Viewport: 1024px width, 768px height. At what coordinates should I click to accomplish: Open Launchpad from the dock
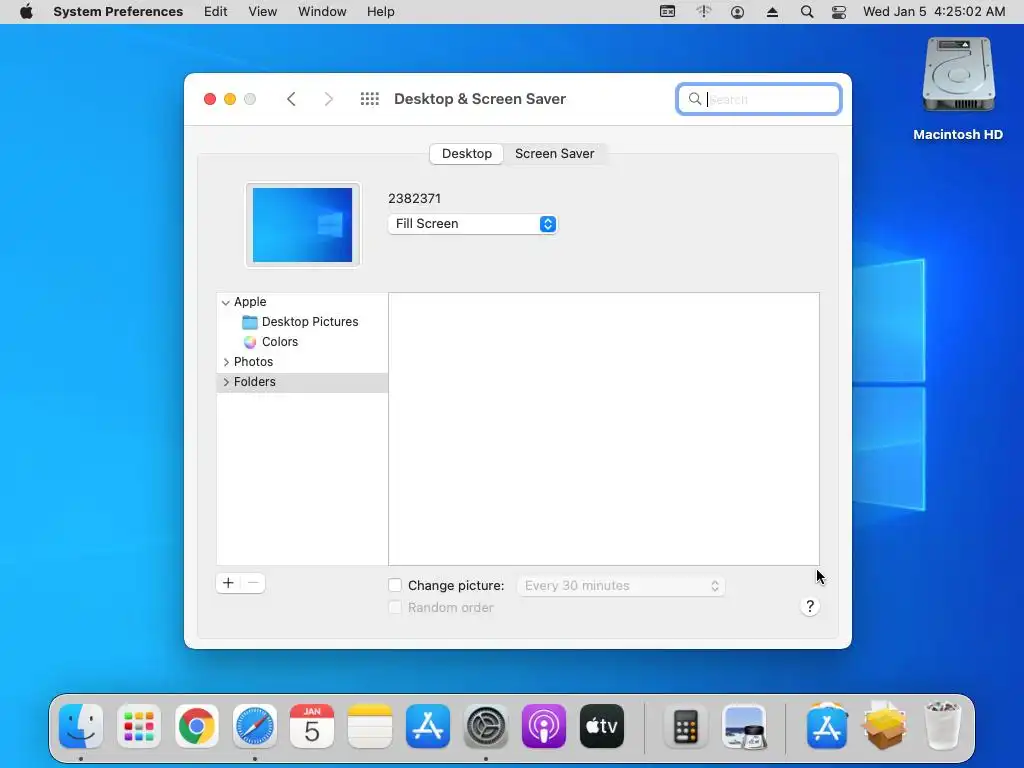139,726
